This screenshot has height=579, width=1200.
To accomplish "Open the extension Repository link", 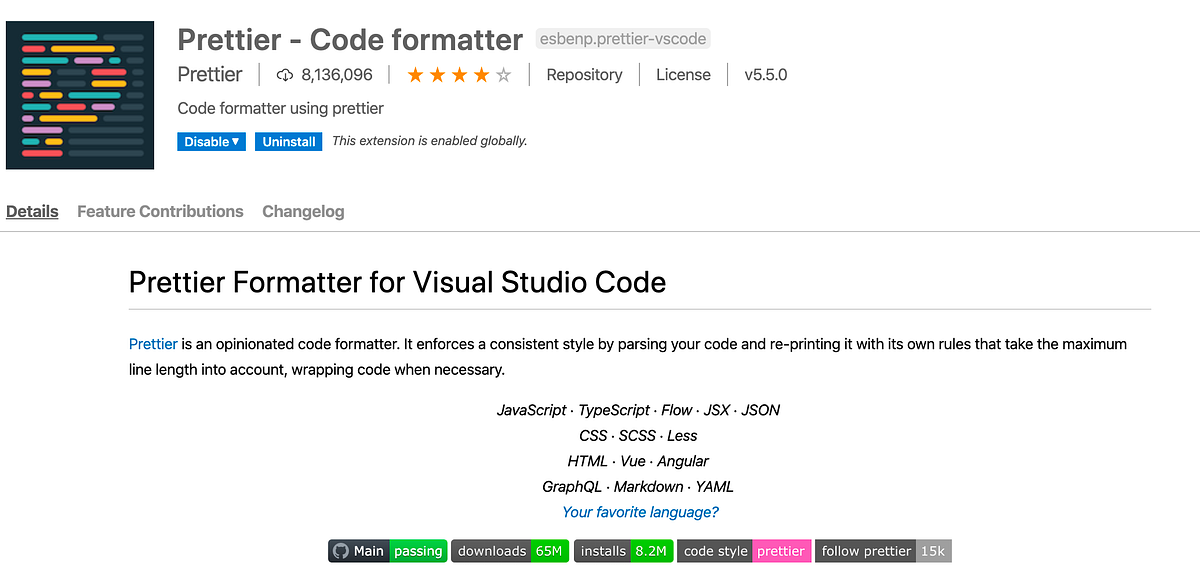I will click(584, 74).
